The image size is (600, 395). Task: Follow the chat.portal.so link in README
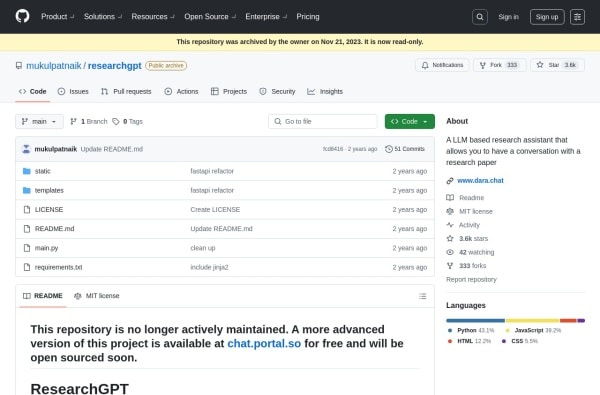point(264,343)
